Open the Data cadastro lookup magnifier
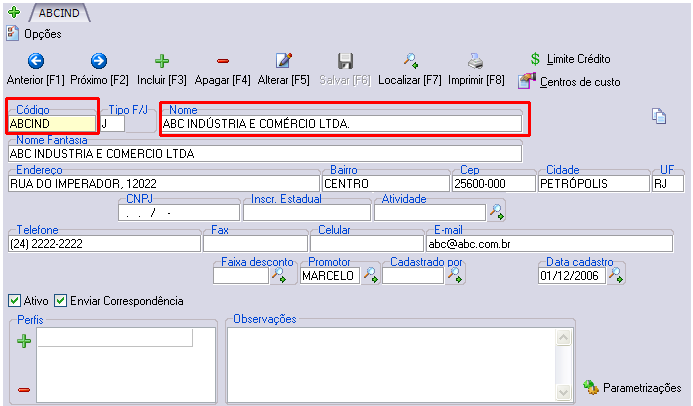This screenshot has height=406, width=693. click(x=616, y=275)
